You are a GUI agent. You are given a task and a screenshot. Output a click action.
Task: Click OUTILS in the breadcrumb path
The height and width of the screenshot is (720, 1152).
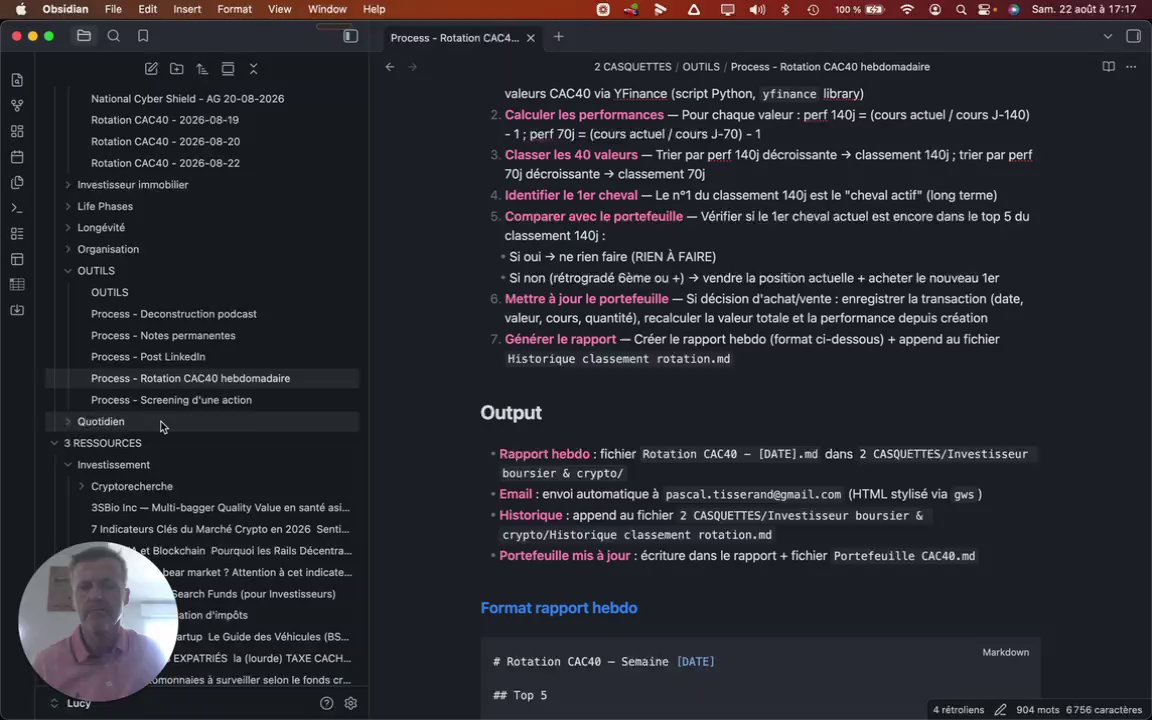click(x=701, y=67)
